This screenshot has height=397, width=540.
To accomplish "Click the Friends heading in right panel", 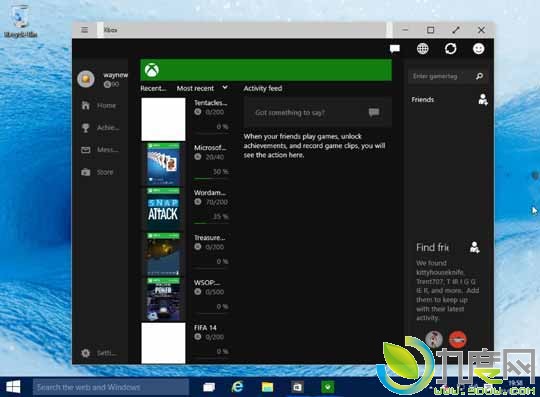I will [423, 100].
